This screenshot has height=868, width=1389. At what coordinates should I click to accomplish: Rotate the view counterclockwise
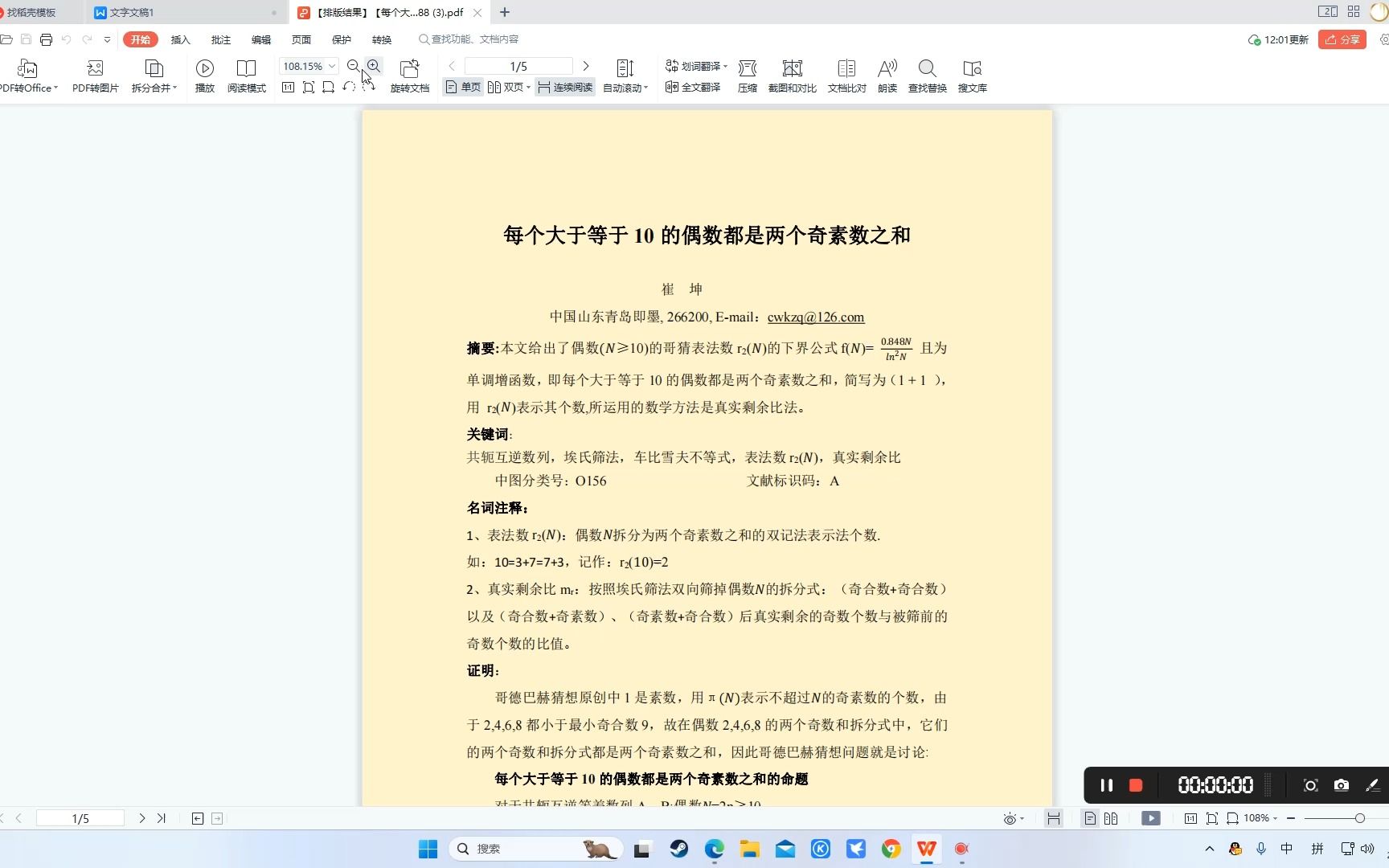click(x=349, y=87)
